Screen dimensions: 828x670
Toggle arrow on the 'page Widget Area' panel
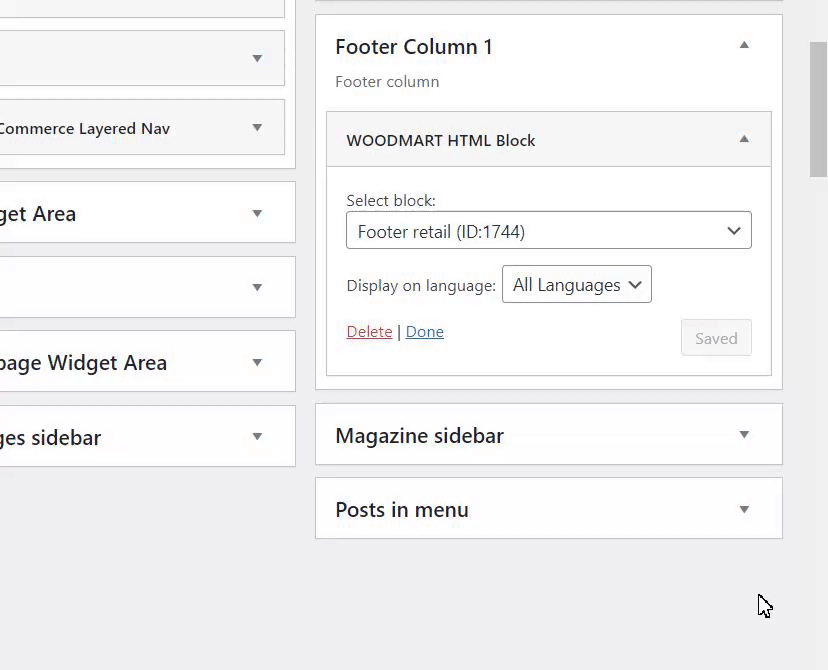(x=257, y=362)
